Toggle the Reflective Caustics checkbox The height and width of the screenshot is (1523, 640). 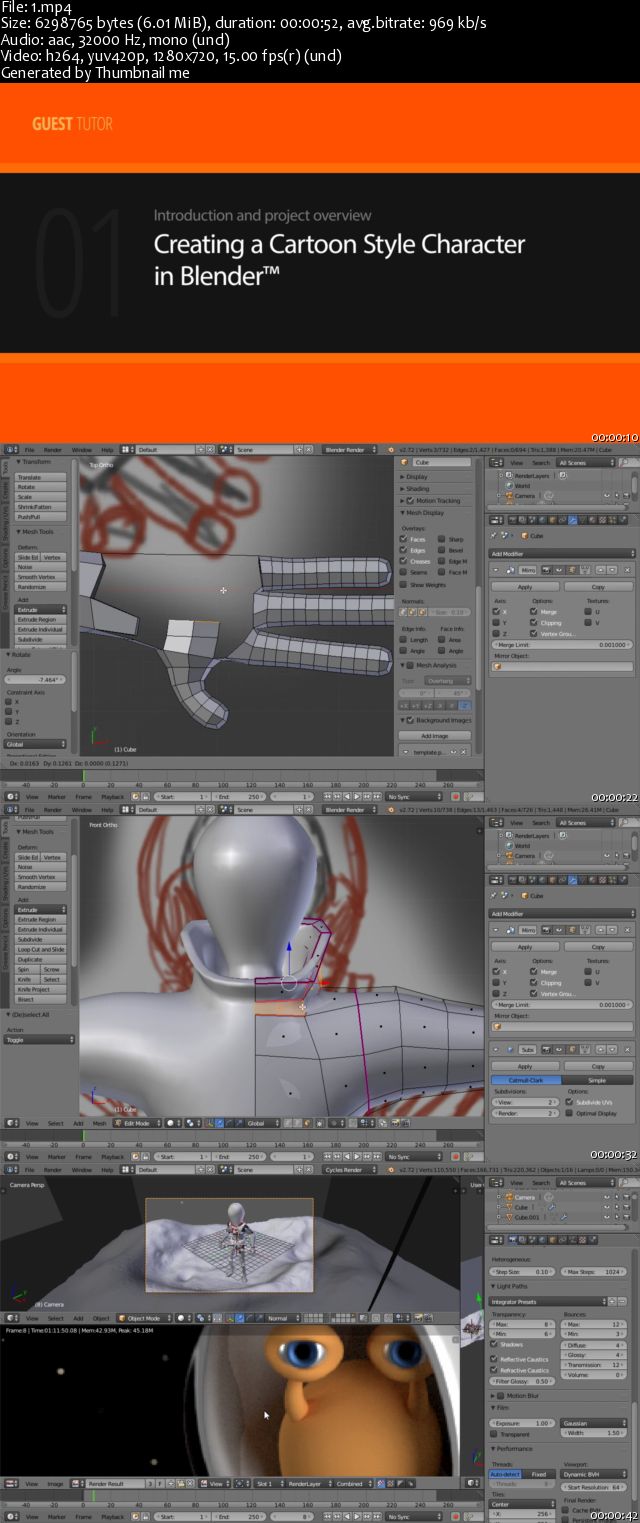coord(494,1359)
